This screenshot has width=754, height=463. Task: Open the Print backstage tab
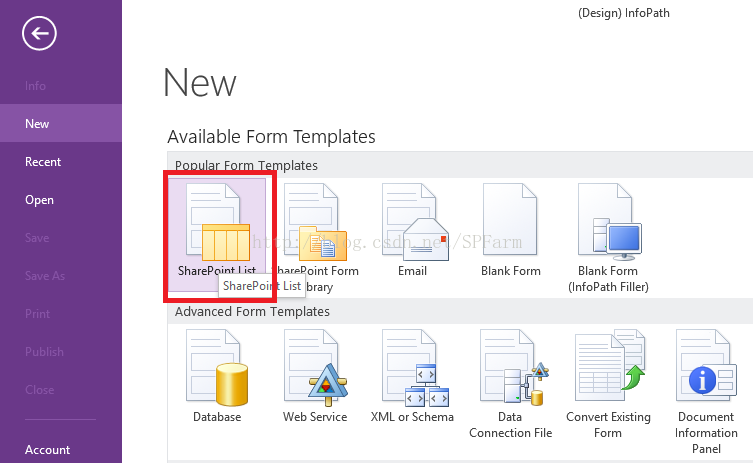tap(38, 313)
